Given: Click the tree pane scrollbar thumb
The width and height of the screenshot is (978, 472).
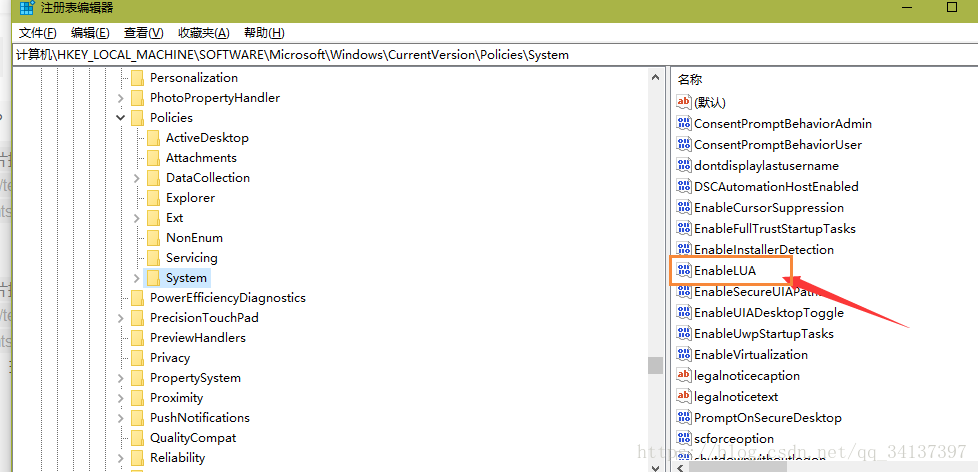Looking at the screenshot, I should click(655, 365).
